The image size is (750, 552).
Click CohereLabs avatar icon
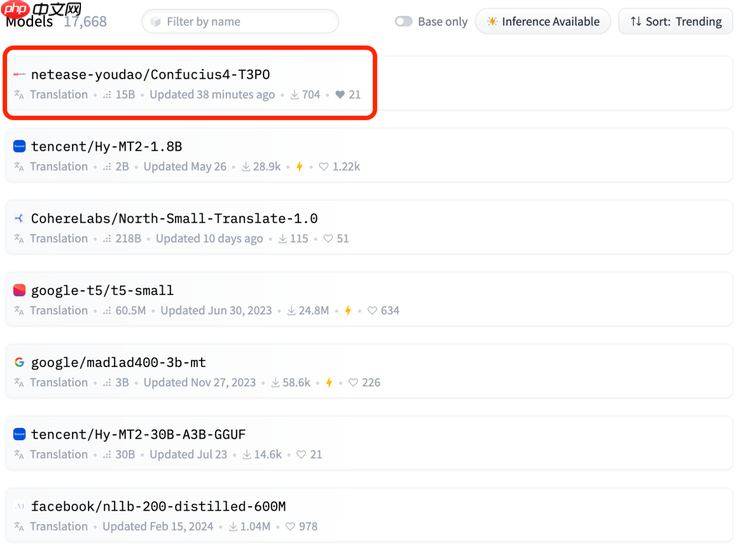[x=19, y=219]
